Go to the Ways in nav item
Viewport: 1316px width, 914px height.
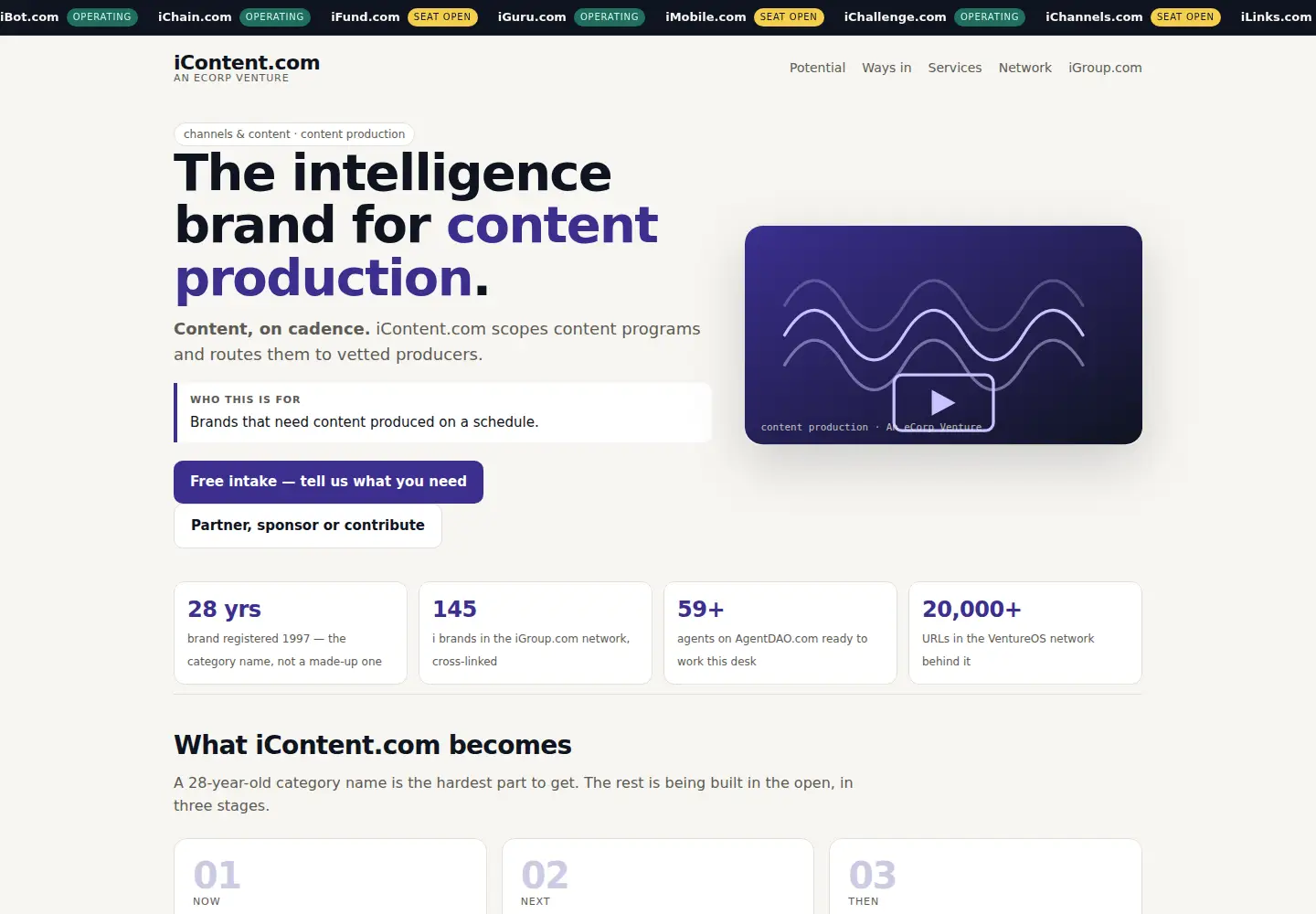point(886,68)
